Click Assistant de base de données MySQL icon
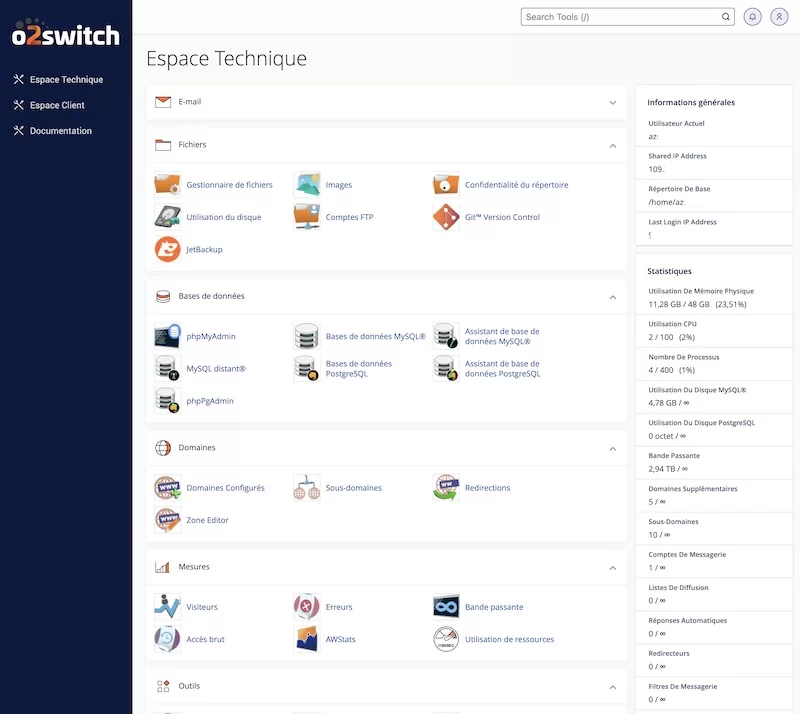800x714 pixels. 446,336
